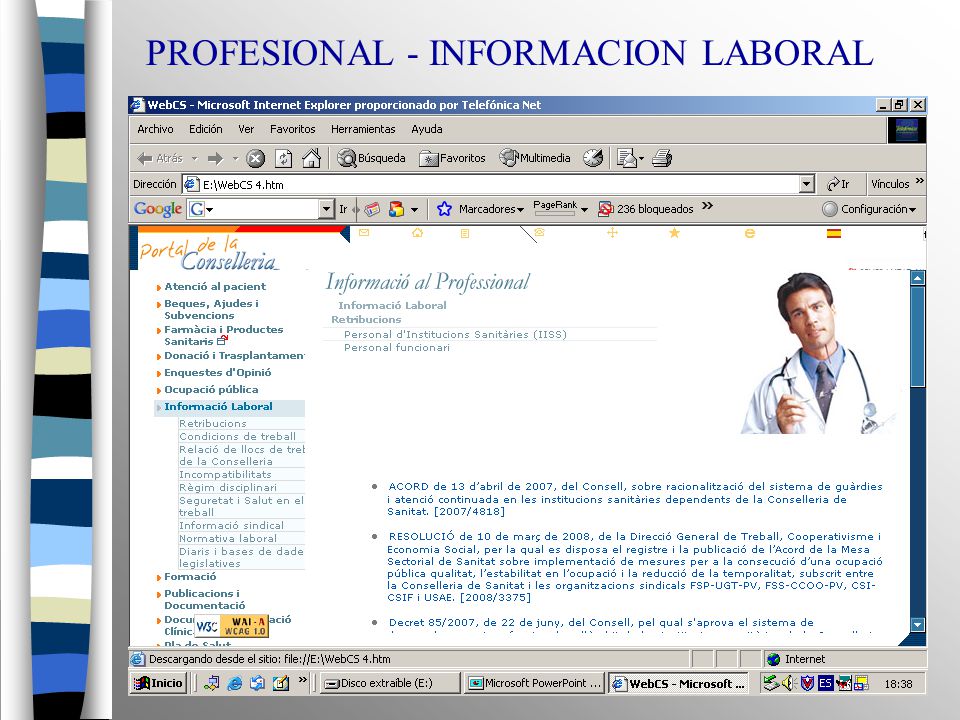The height and width of the screenshot is (720, 960).
Task: Click the Portal de la Conselleria logo
Action: (208, 253)
